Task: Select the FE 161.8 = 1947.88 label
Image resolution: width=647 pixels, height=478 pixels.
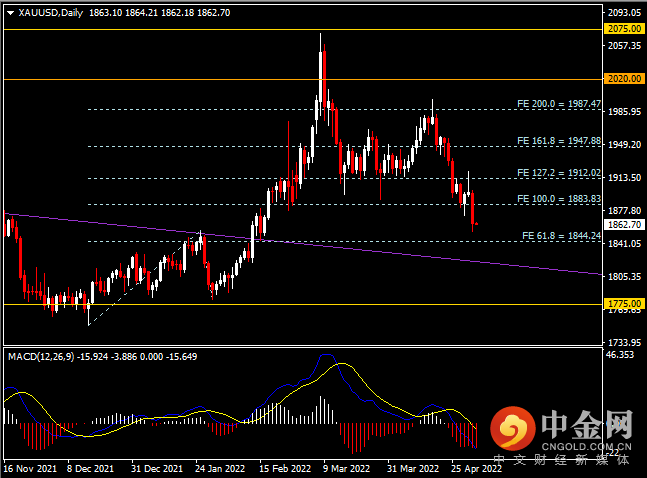Action: pos(559,141)
